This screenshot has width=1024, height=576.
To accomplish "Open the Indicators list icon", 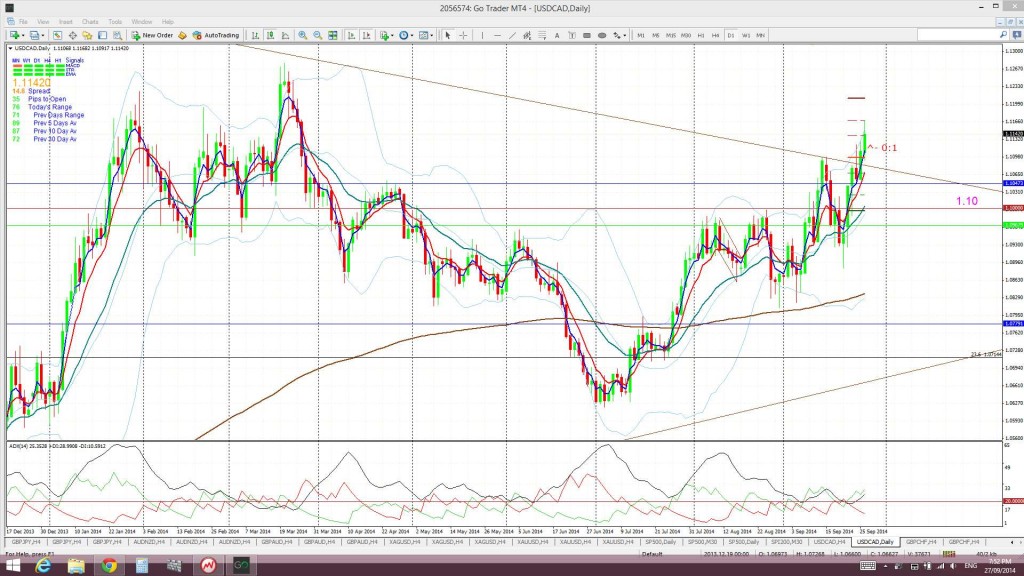I will tap(384, 35).
